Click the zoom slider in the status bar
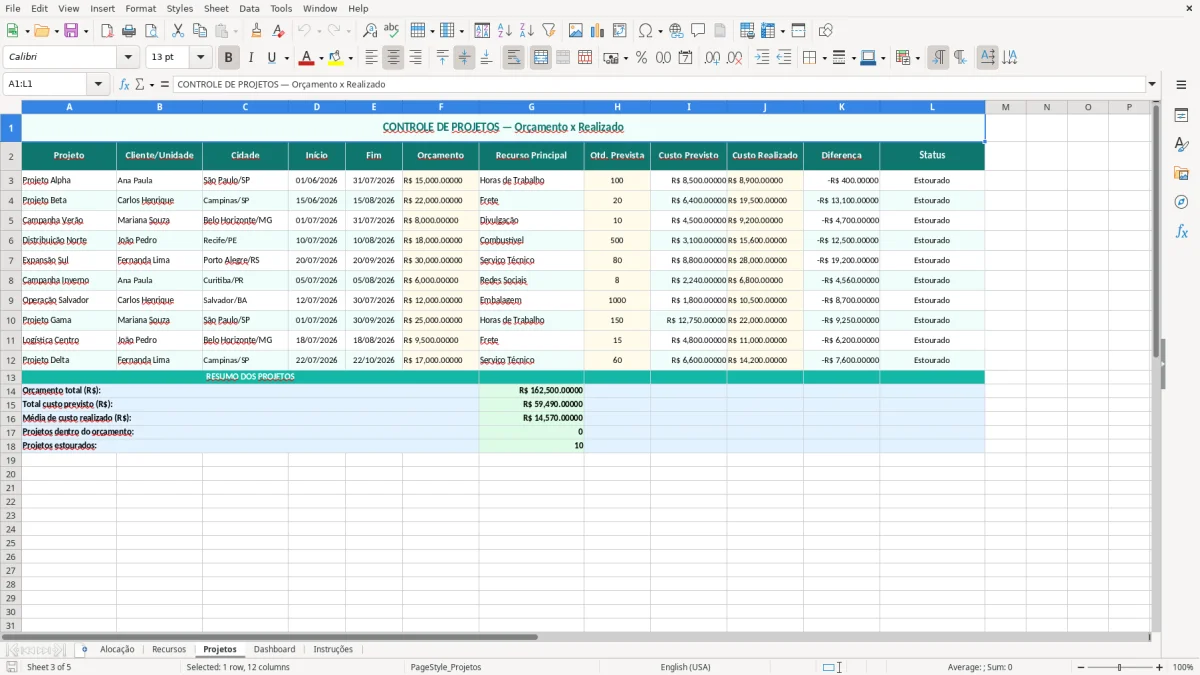This screenshot has height=675, width=1200. click(x=1119, y=667)
